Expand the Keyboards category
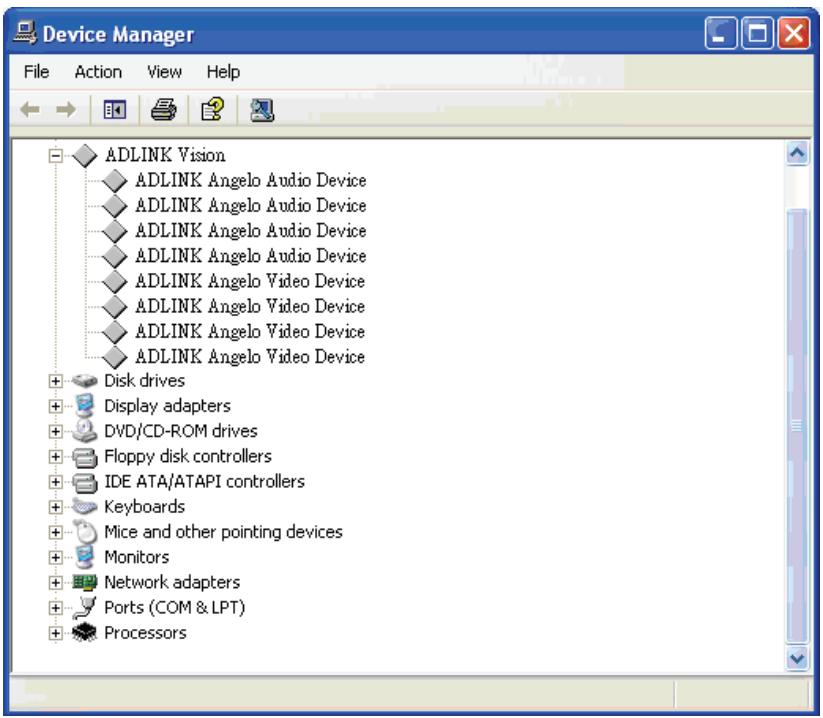 55,506
